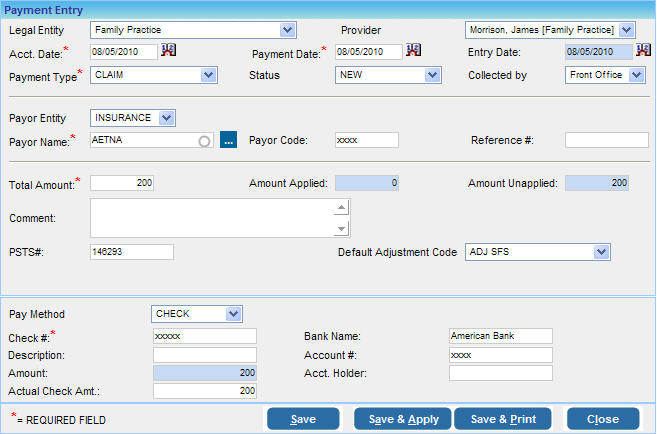Open the Payment Date calendar picker
Screen dimensions: 657x434
[x=413, y=50]
